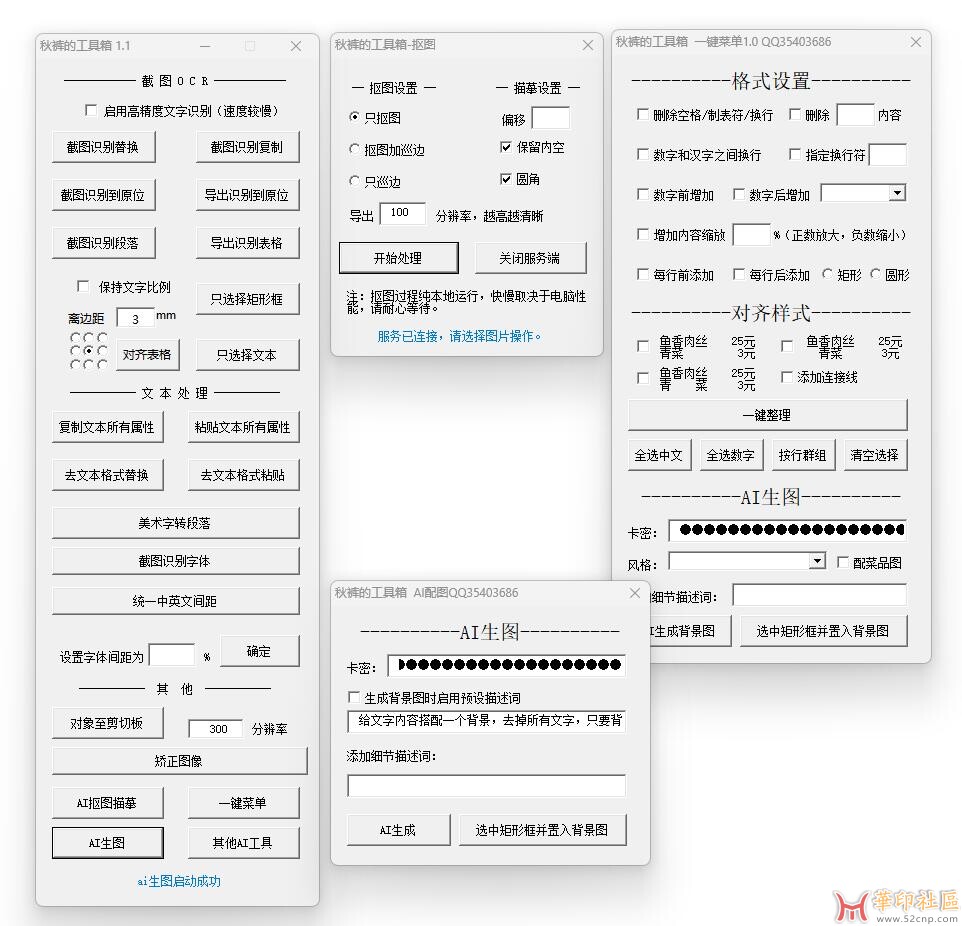Screen dimensions: 962x926
Task: Open the AI抠图描摹 tool
Action: point(106,803)
